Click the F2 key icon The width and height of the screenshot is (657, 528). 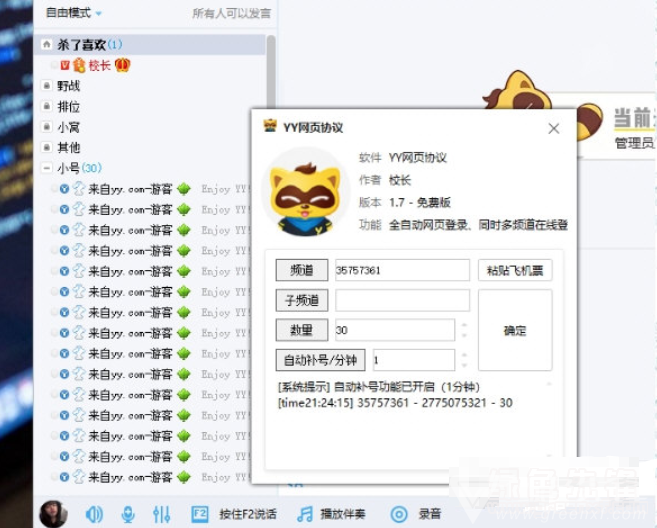(200, 514)
